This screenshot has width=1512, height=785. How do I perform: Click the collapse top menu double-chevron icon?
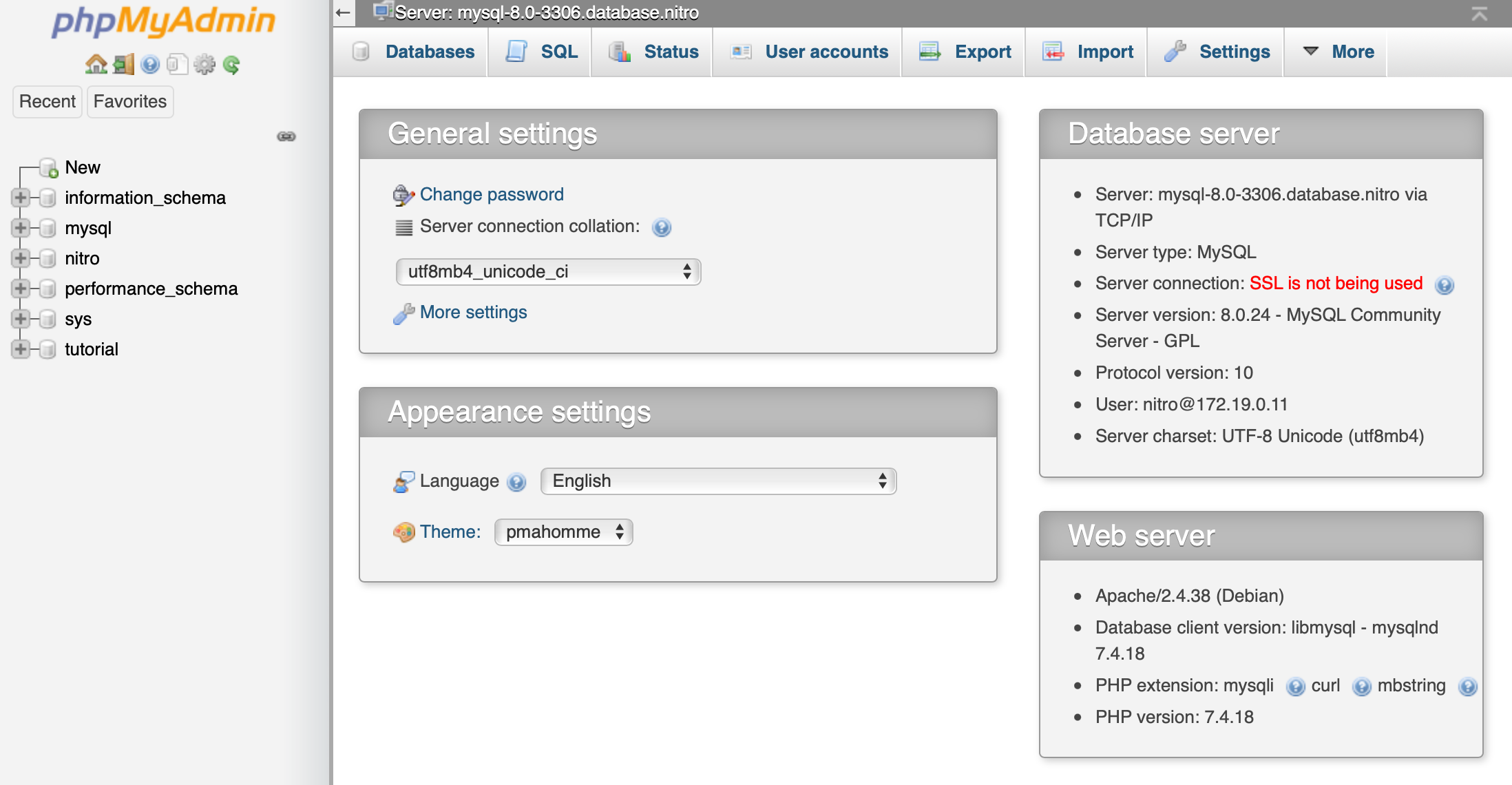point(1480,13)
